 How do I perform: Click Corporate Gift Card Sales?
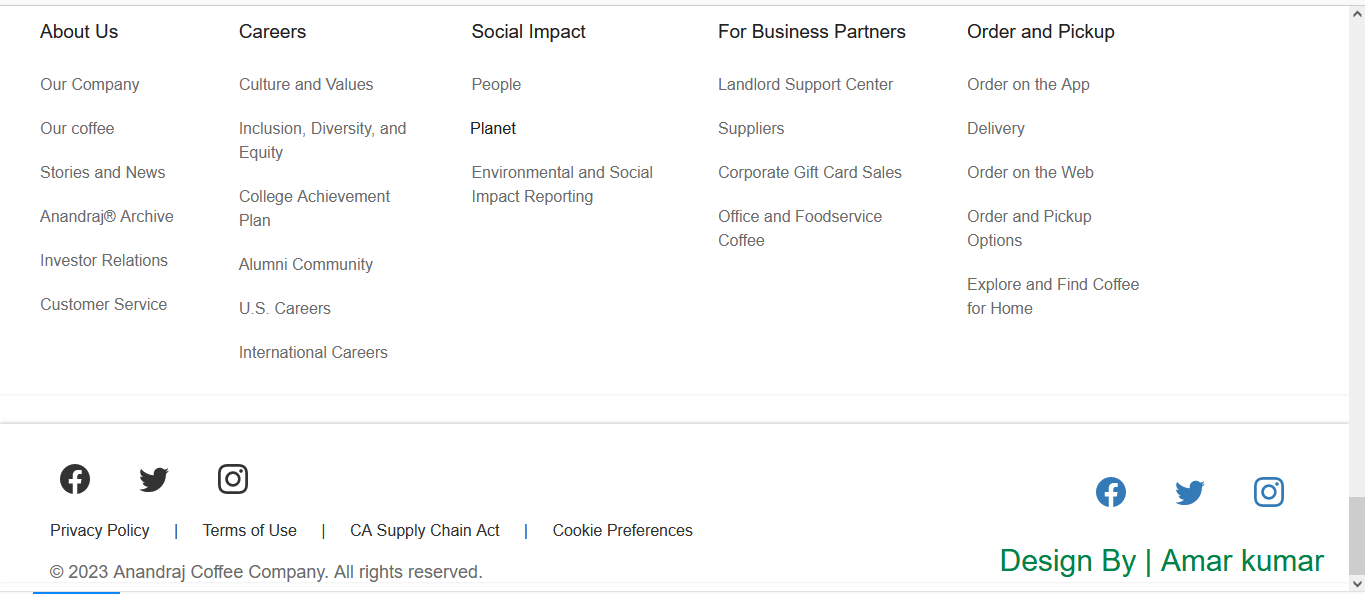810,173
